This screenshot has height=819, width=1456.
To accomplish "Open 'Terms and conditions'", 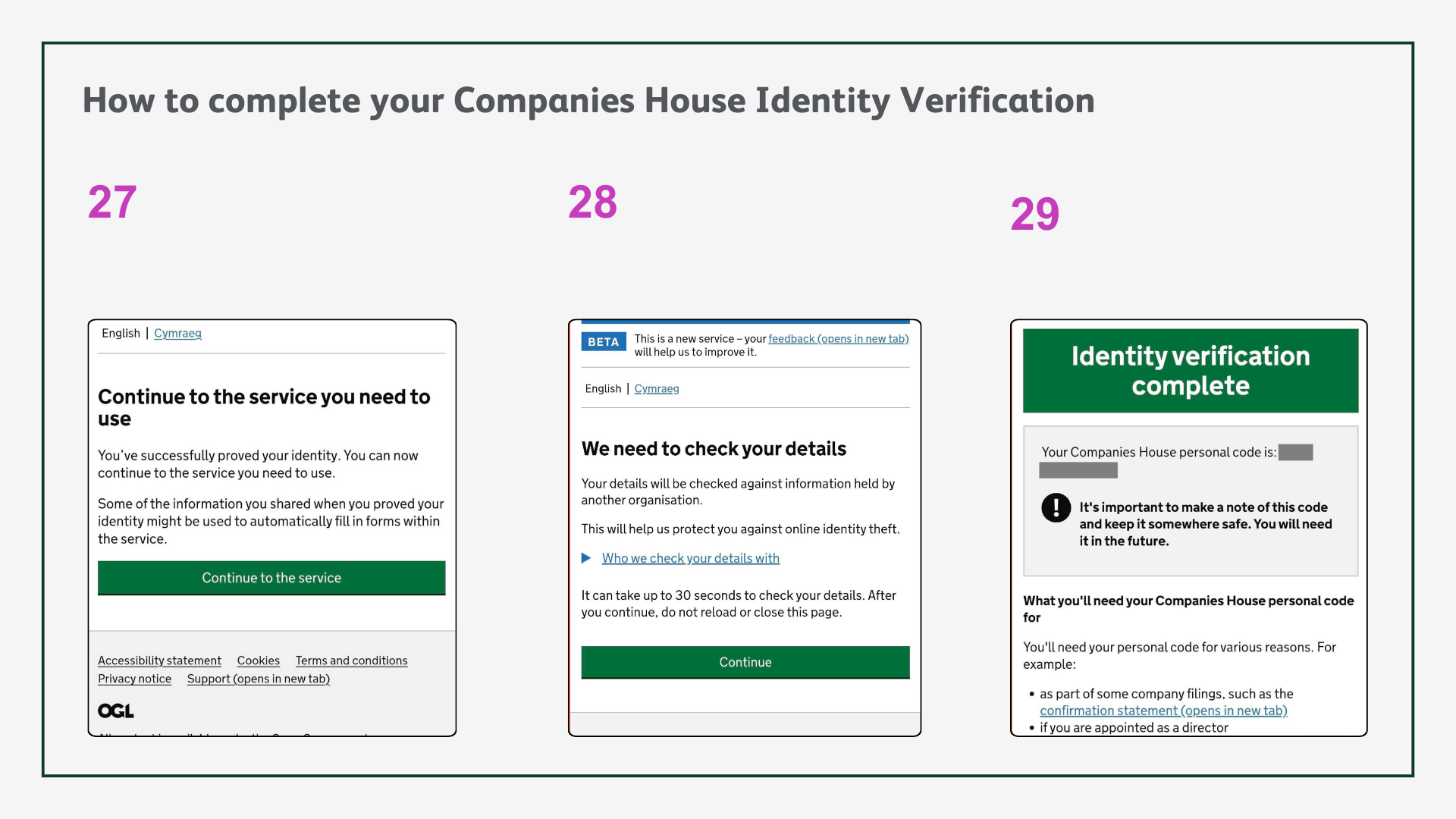I will coord(351,661).
